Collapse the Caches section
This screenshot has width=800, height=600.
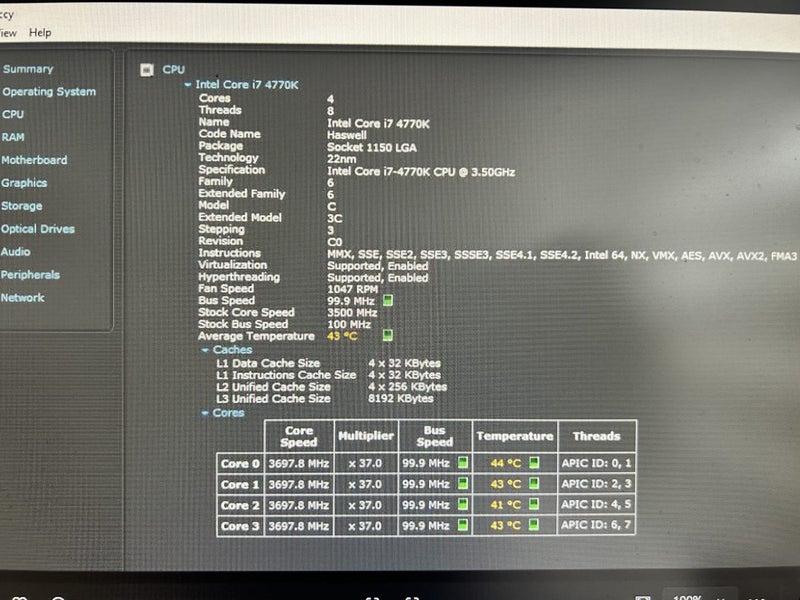[x=207, y=350]
